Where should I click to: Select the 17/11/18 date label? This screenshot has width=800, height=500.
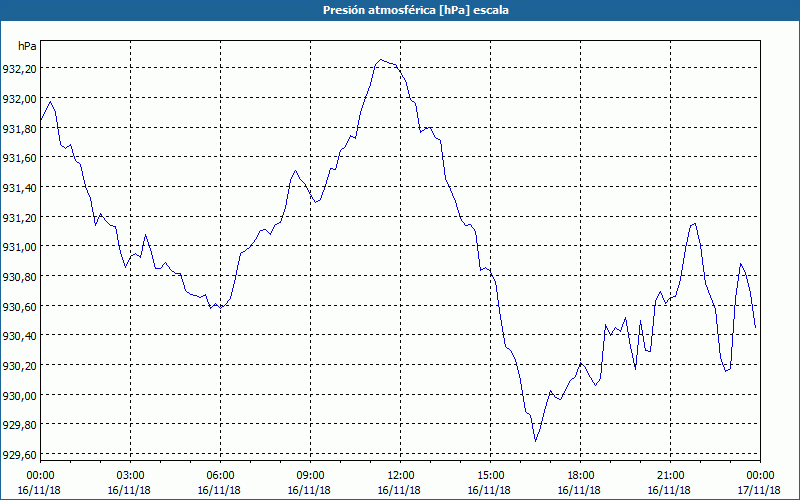coord(759,490)
